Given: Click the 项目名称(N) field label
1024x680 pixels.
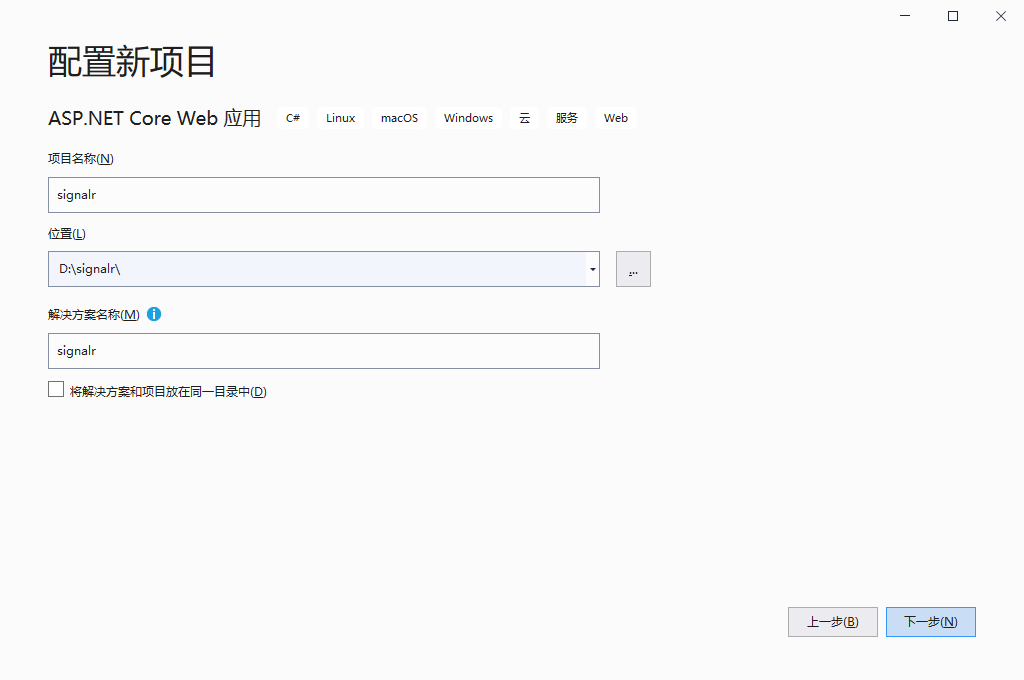Looking at the screenshot, I should point(80,158).
